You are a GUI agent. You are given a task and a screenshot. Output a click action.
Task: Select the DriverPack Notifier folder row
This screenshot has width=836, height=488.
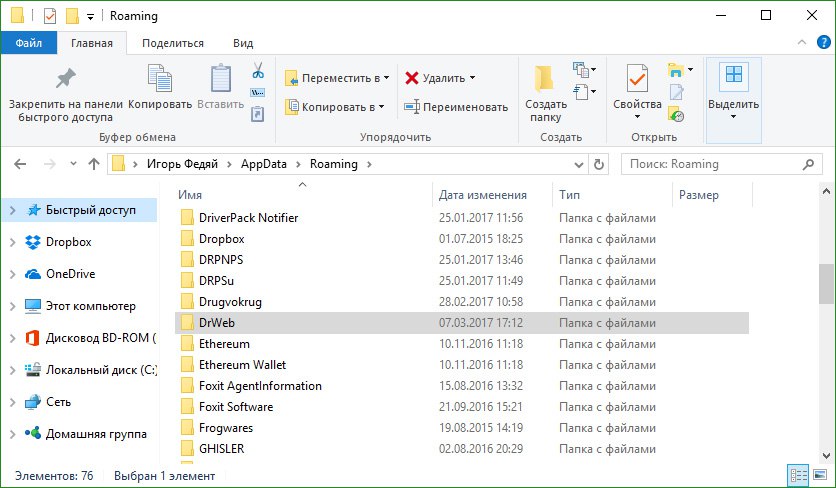(x=462, y=218)
